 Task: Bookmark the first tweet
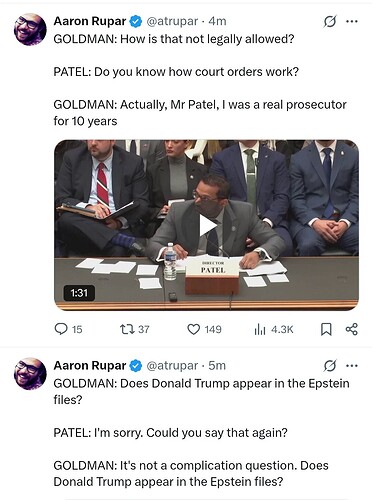click(326, 329)
